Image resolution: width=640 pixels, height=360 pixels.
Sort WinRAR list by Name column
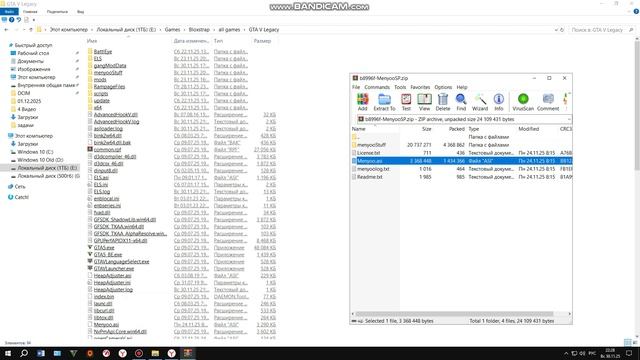pyautogui.click(x=359, y=129)
